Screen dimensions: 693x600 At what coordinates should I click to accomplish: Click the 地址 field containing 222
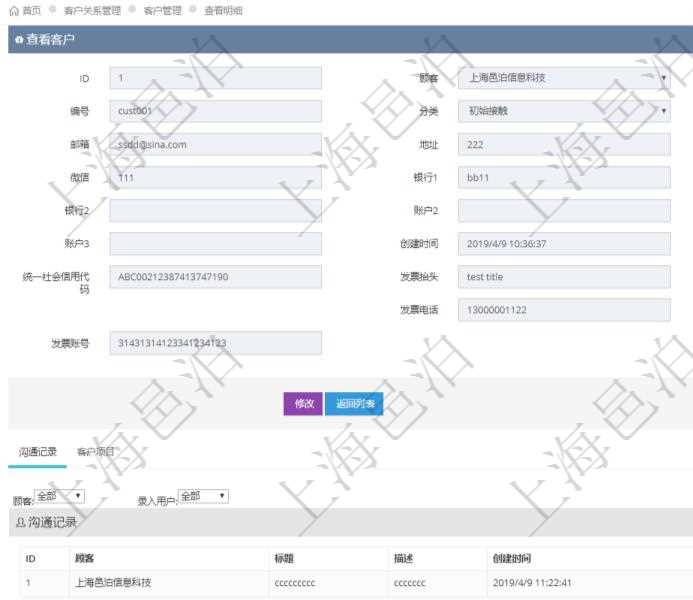coord(564,144)
